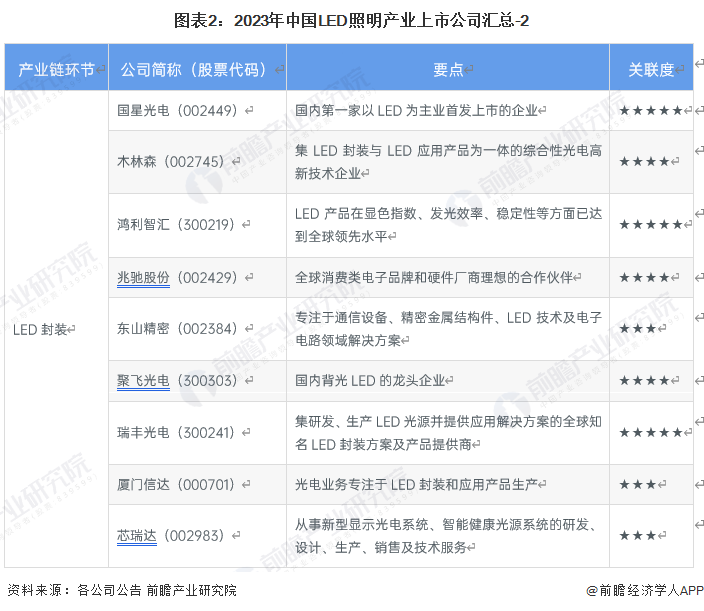
Task: Click the three-star rating for 东山精密
Action: pos(638,329)
